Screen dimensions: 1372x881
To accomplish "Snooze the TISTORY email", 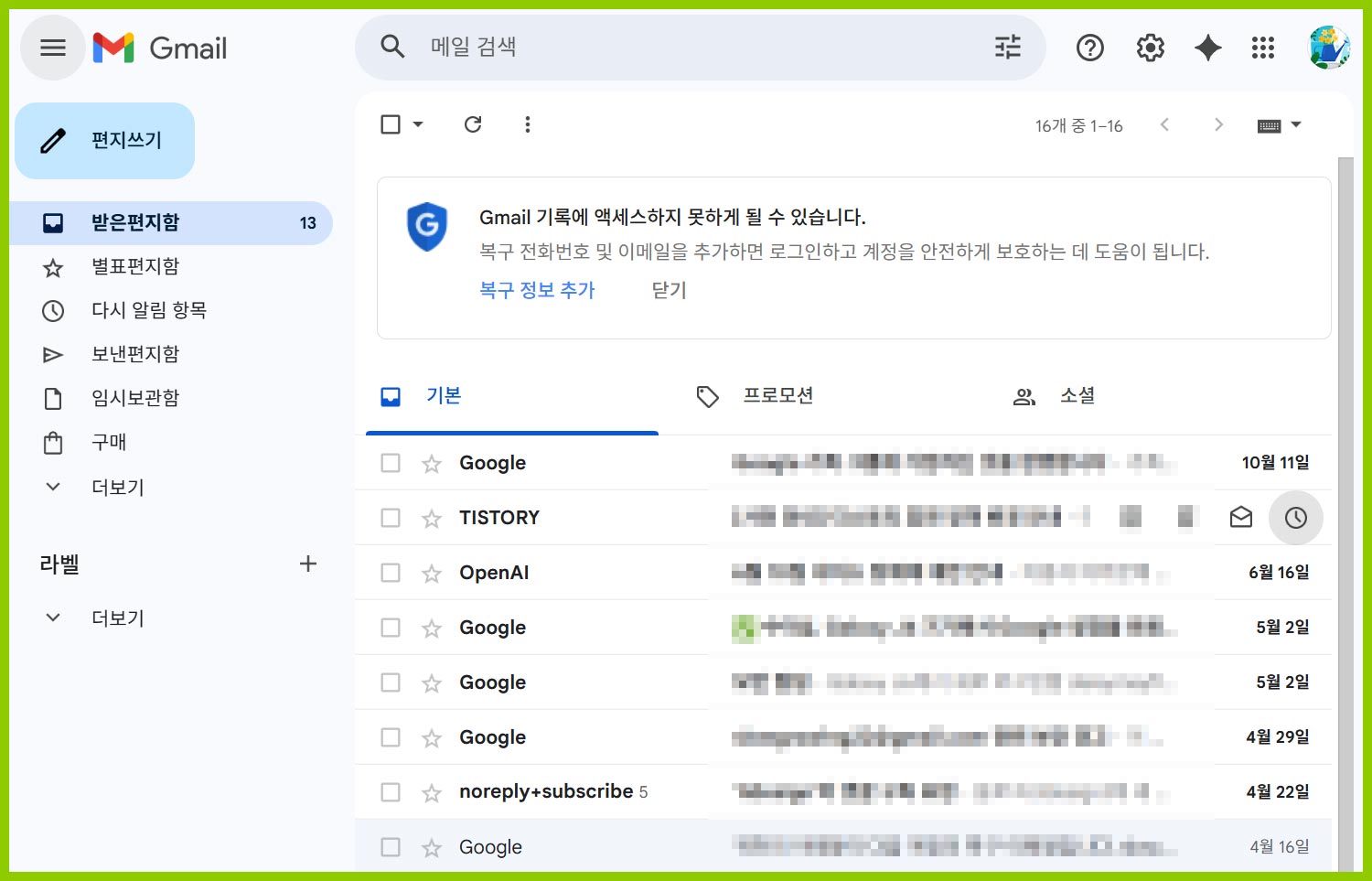I will point(1296,518).
